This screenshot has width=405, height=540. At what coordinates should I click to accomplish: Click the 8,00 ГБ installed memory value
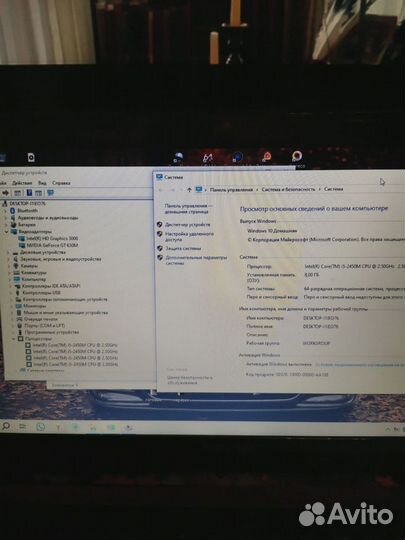[311, 275]
